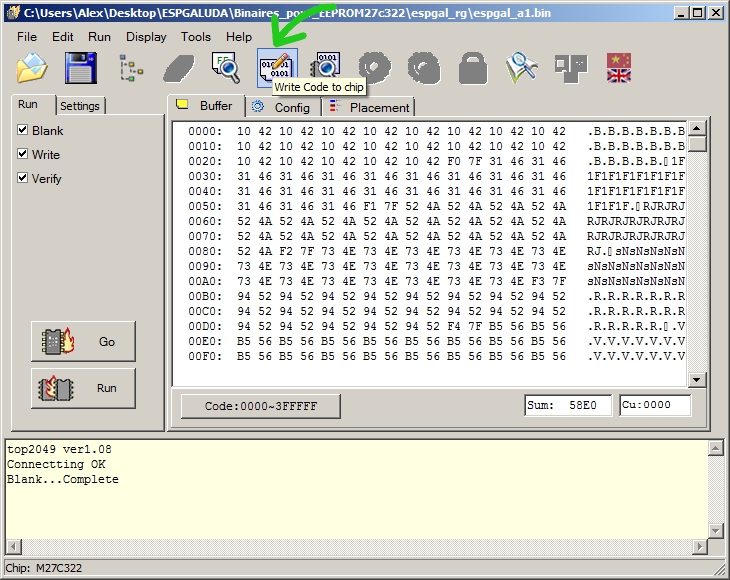Click the eraser toolbar icon

(179, 68)
